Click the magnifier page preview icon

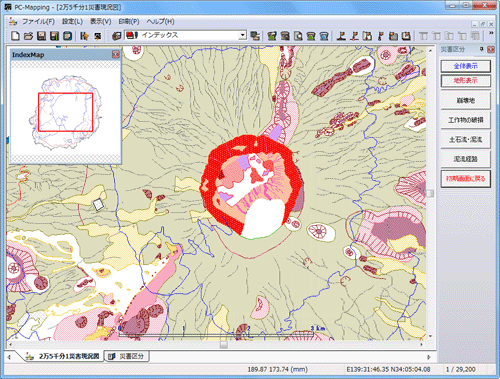click(x=298, y=36)
